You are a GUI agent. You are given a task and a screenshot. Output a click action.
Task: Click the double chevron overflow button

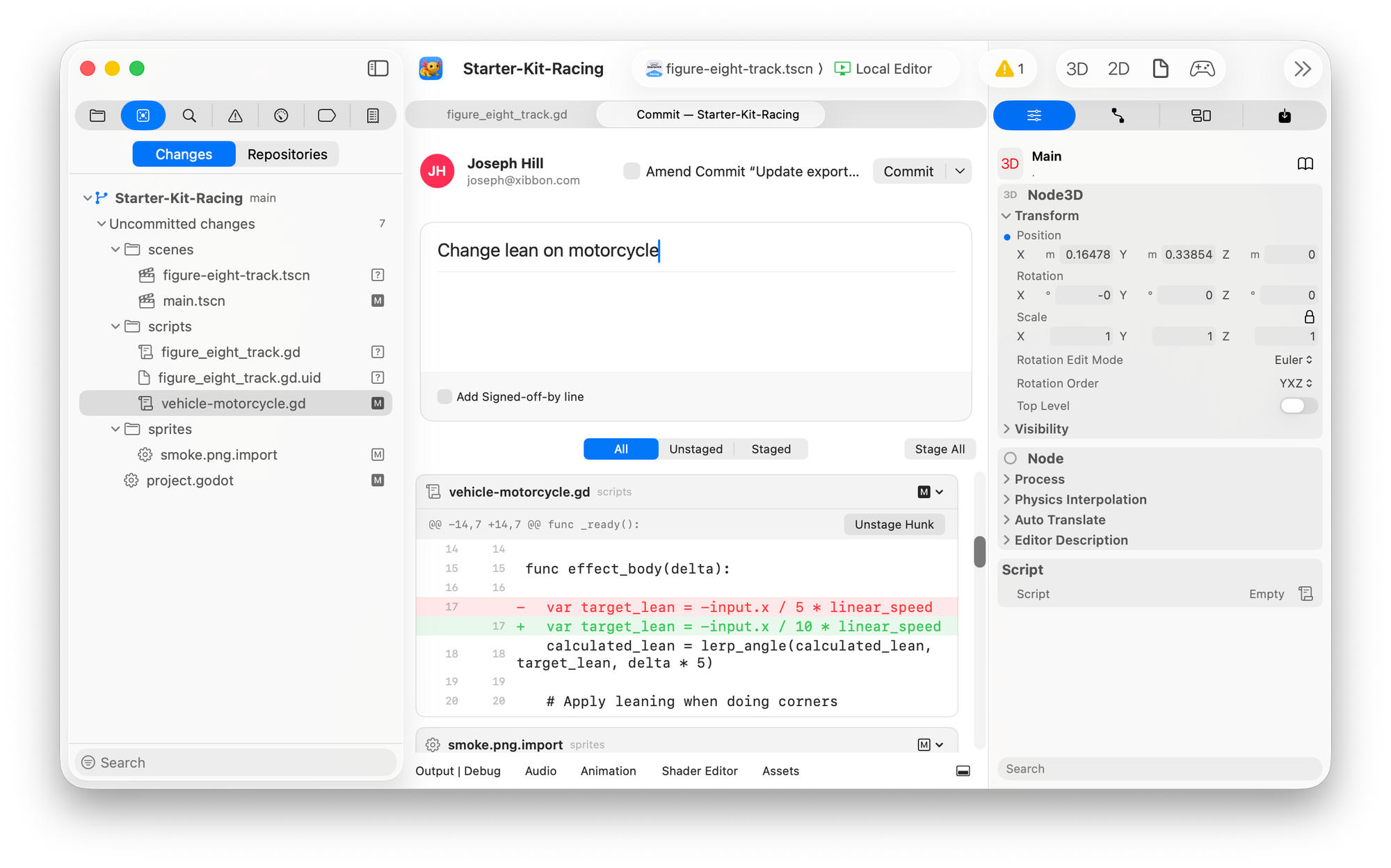pyautogui.click(x=1303, y=68)
